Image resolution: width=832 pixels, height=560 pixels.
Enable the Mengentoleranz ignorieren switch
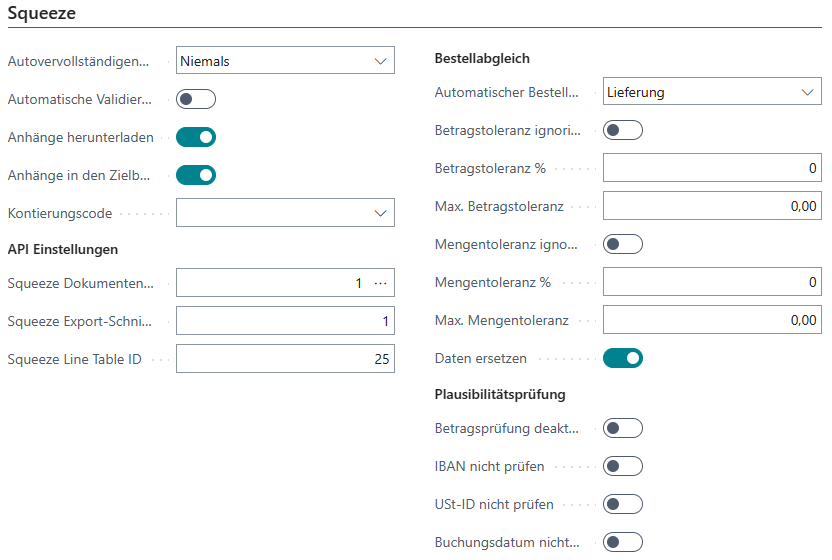(x=623, y=244)
